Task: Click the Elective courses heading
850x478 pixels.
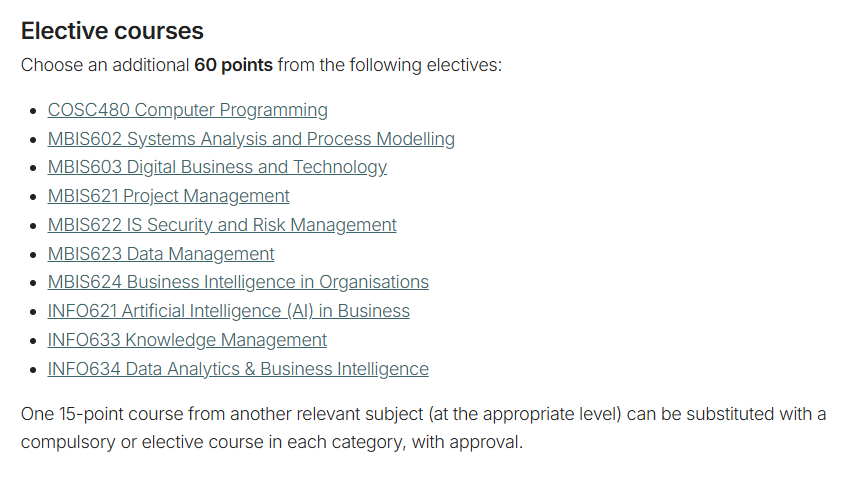Action: pyautogui.click(x=112, y=31)
